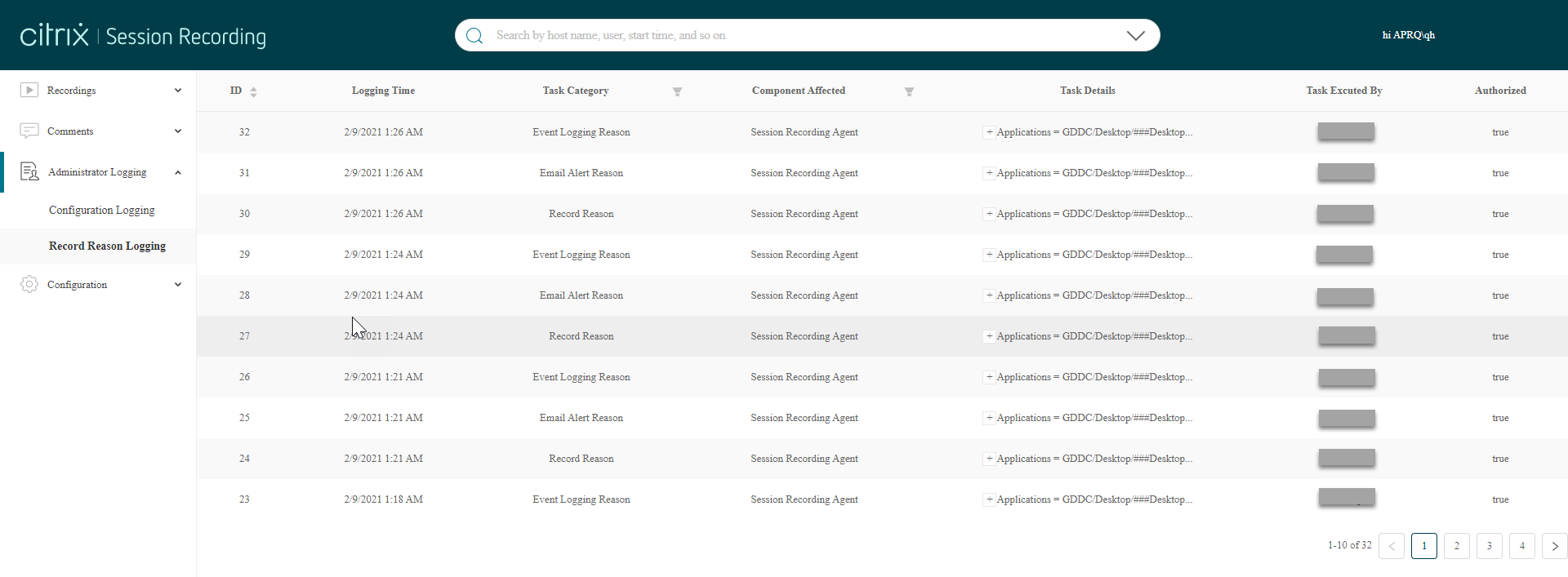Open the search bar dropdown chevron
Viewport: 1568px width, 577px height.
tap(1135, 35)
